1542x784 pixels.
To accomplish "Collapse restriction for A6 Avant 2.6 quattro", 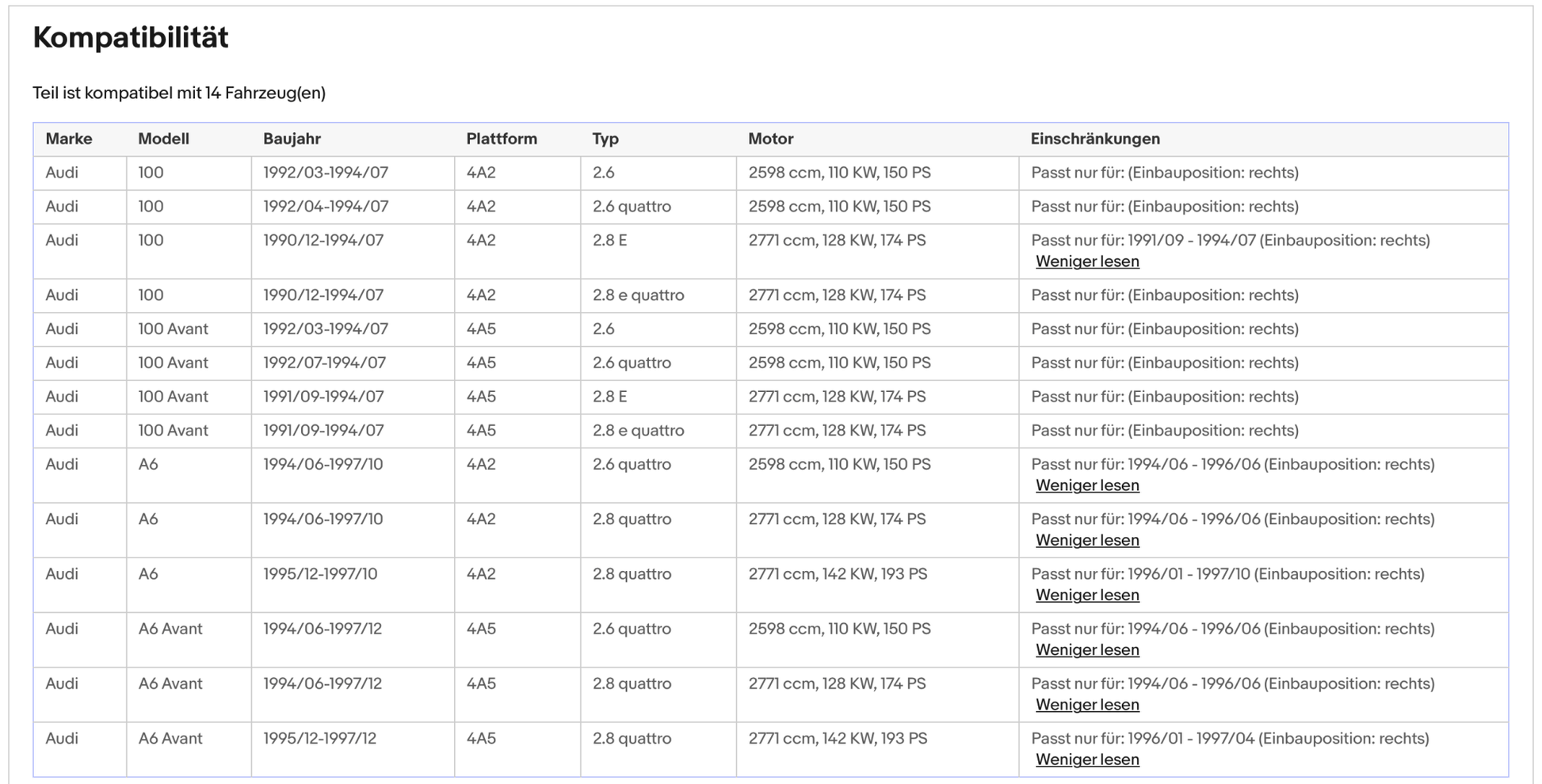I will pyautogui.click(x=1087, y=649).
